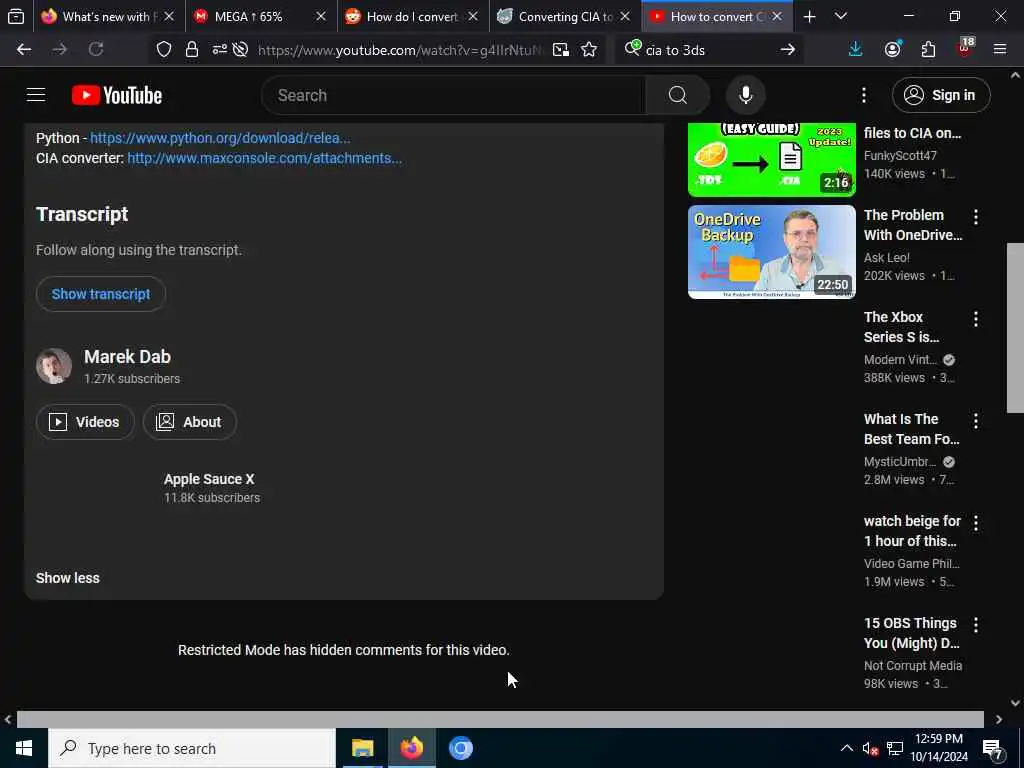Click the YouTube search magnifier button
Screen dimensions: 1024x768
[677, 95]
